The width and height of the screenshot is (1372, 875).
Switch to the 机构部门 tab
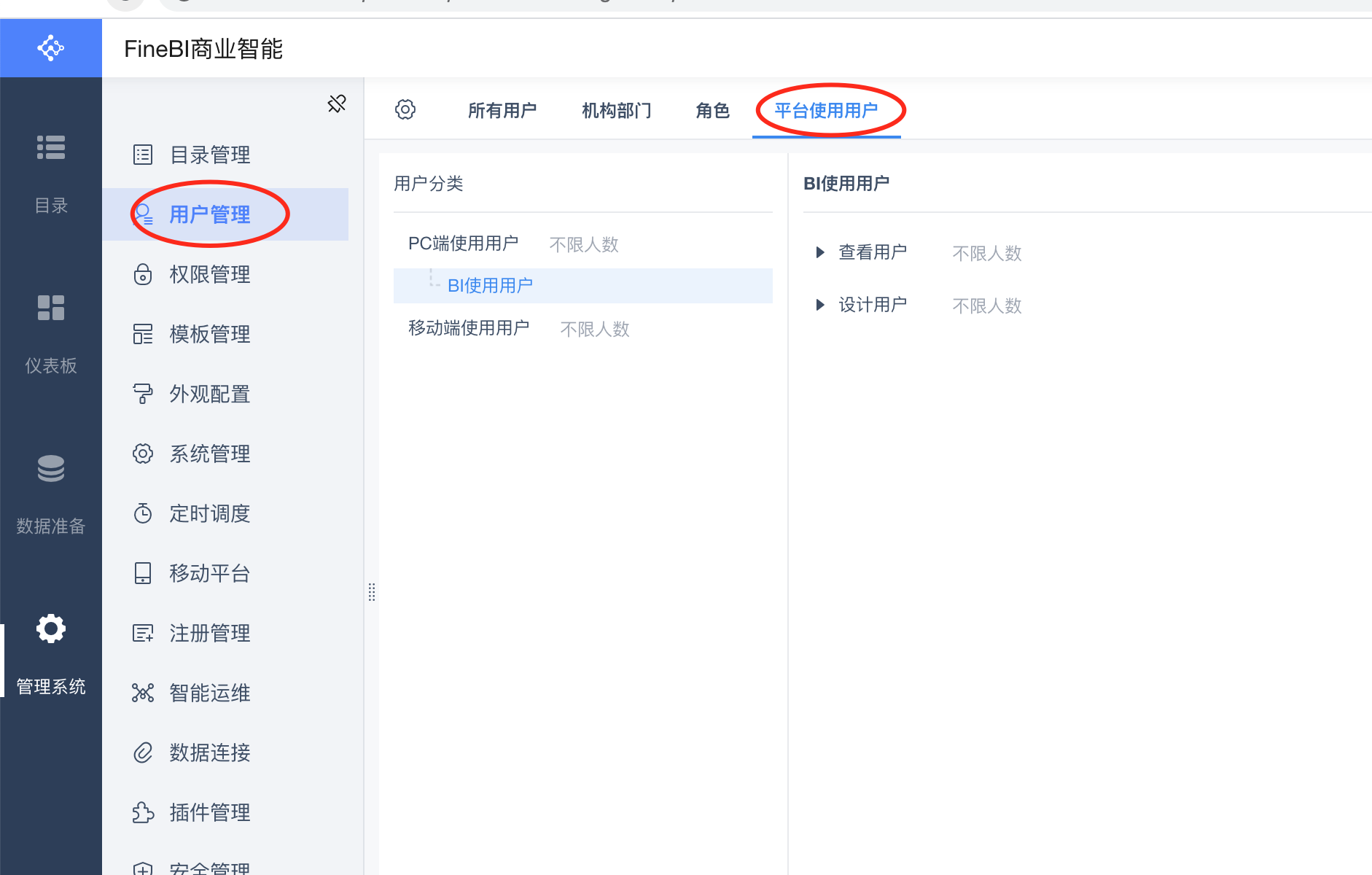point(617,110)
